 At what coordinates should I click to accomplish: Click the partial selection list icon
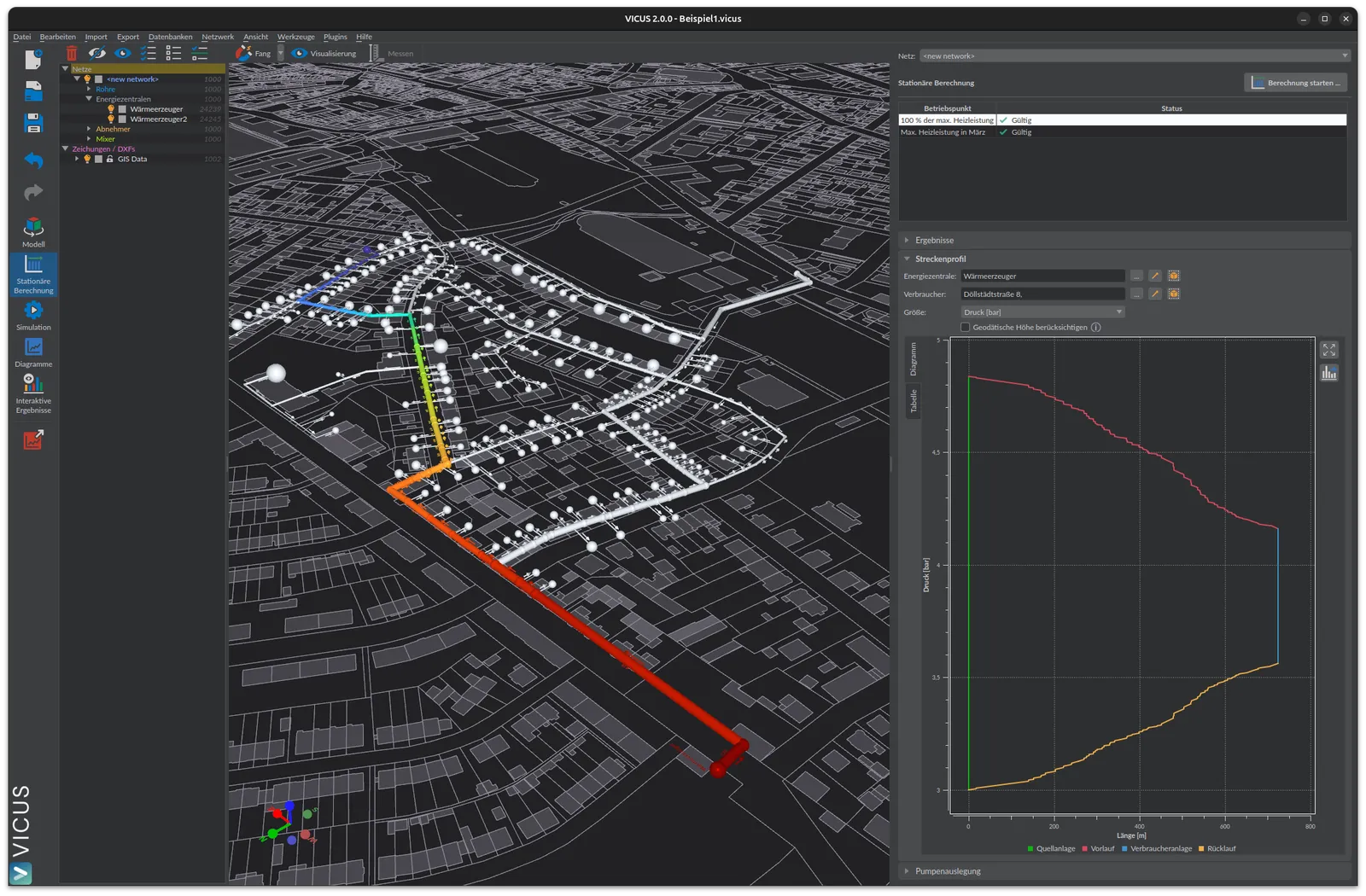click(200, 53)
